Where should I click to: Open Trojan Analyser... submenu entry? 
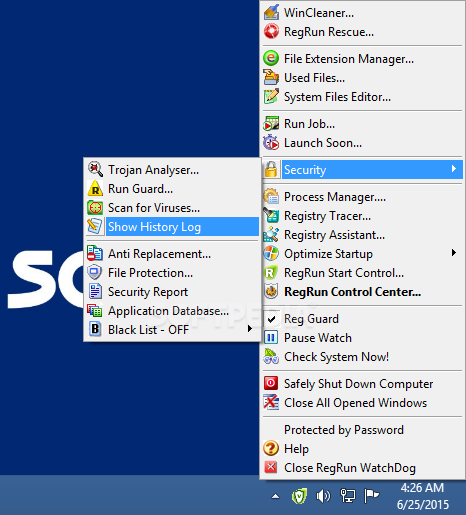[172, 170]
